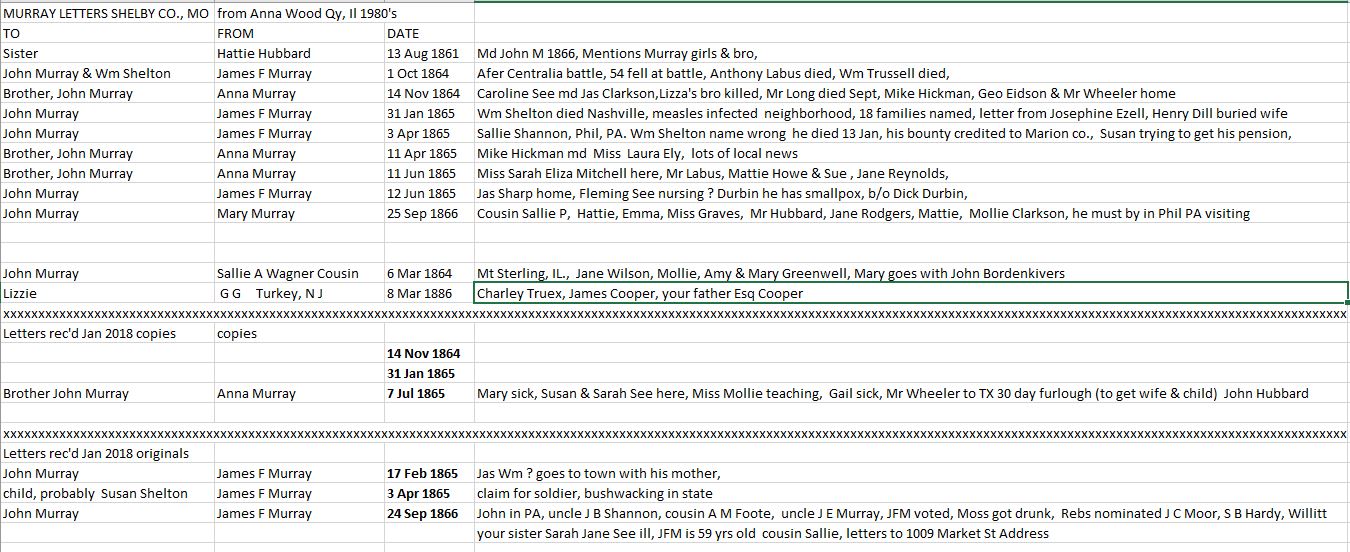Click 'Letters rec'd Jan 2018 copies' cell
Screen dimensions: 1350x552
click(106, 334)
